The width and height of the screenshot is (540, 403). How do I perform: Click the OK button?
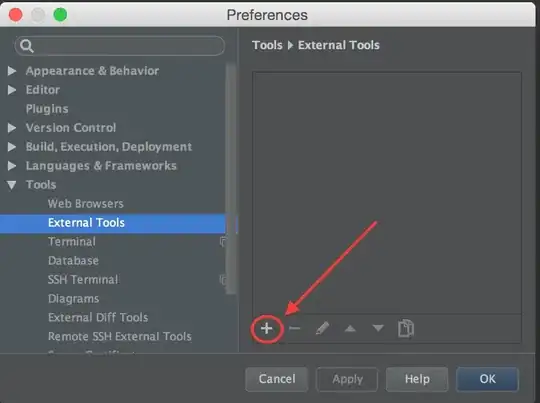(x=487, y=379)
